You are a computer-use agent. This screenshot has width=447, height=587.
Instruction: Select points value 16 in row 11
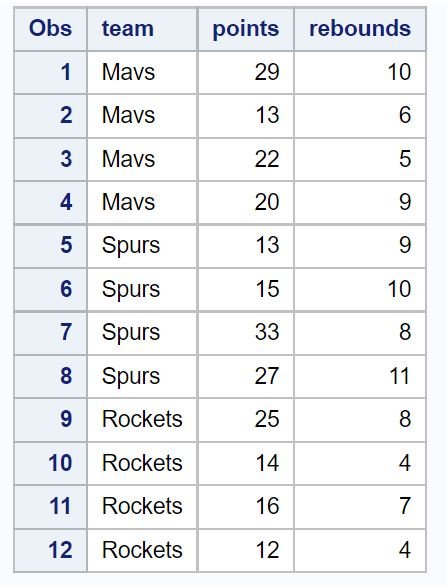click(x=246, y=507)
